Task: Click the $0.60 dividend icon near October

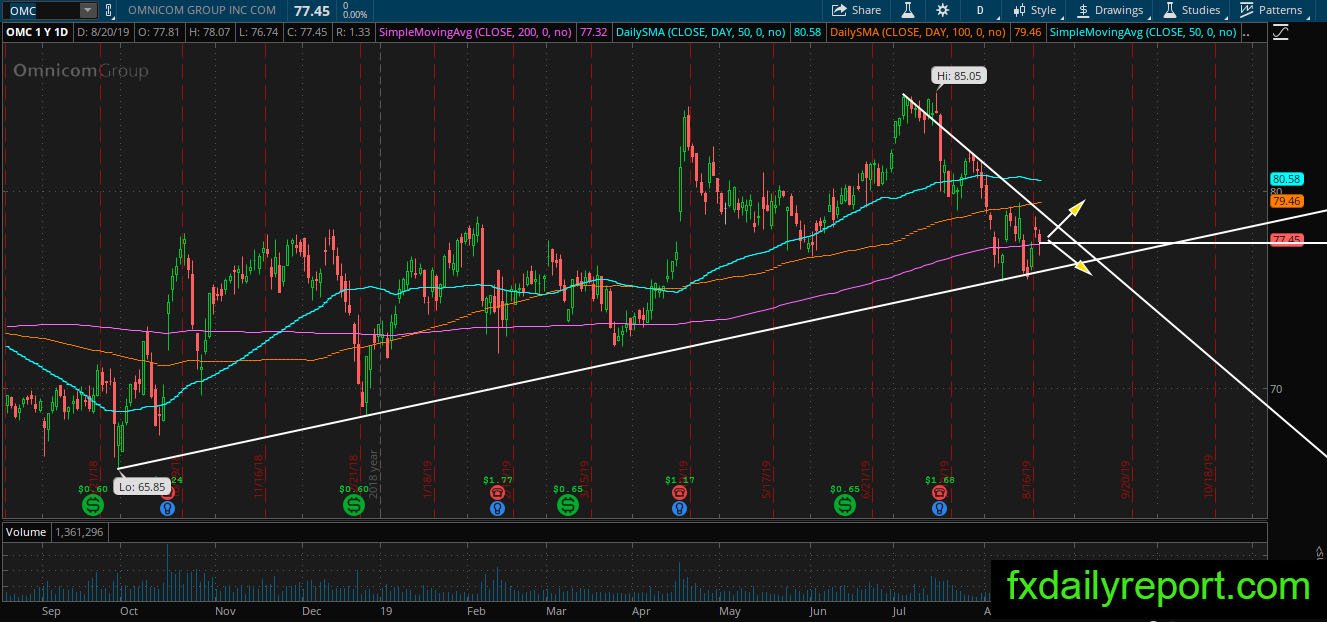Action: 93,505
